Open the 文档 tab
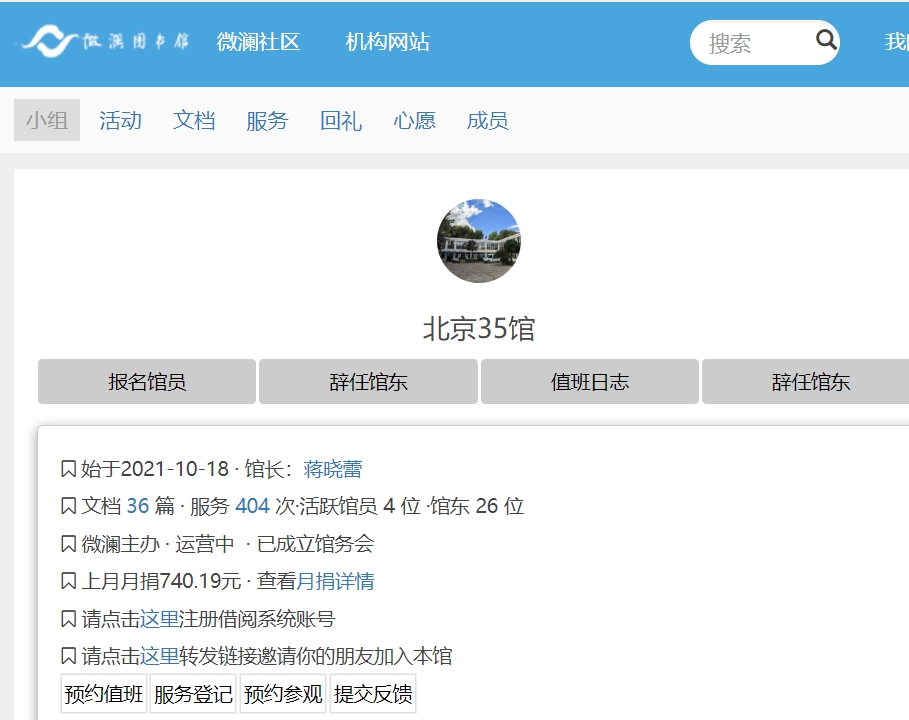This screenshot has width=909, height=720. coord(194,121)
